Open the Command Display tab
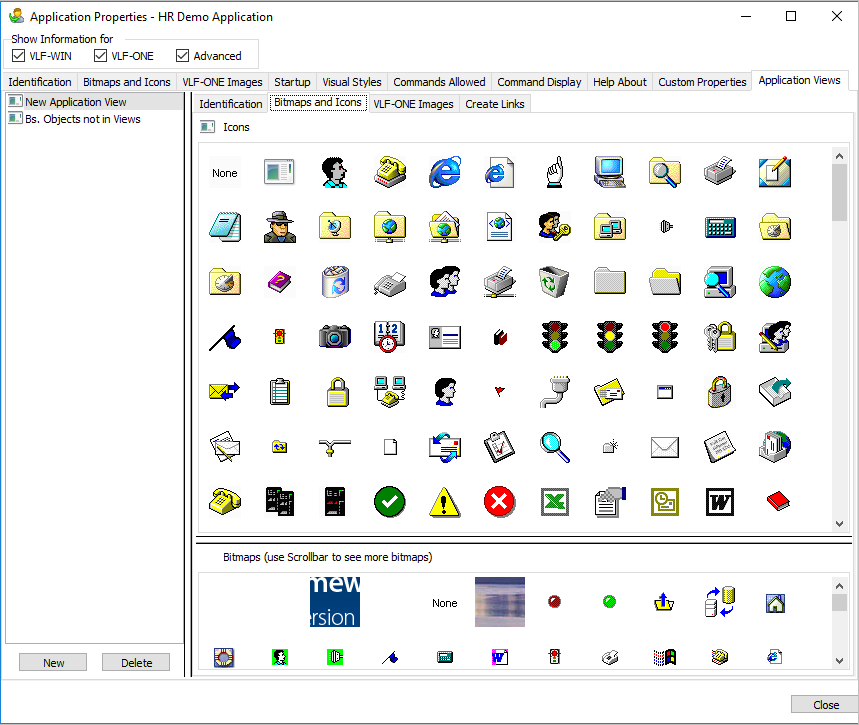Image resolution: width=859 pixels, height=725 pixels. [539, 82]
